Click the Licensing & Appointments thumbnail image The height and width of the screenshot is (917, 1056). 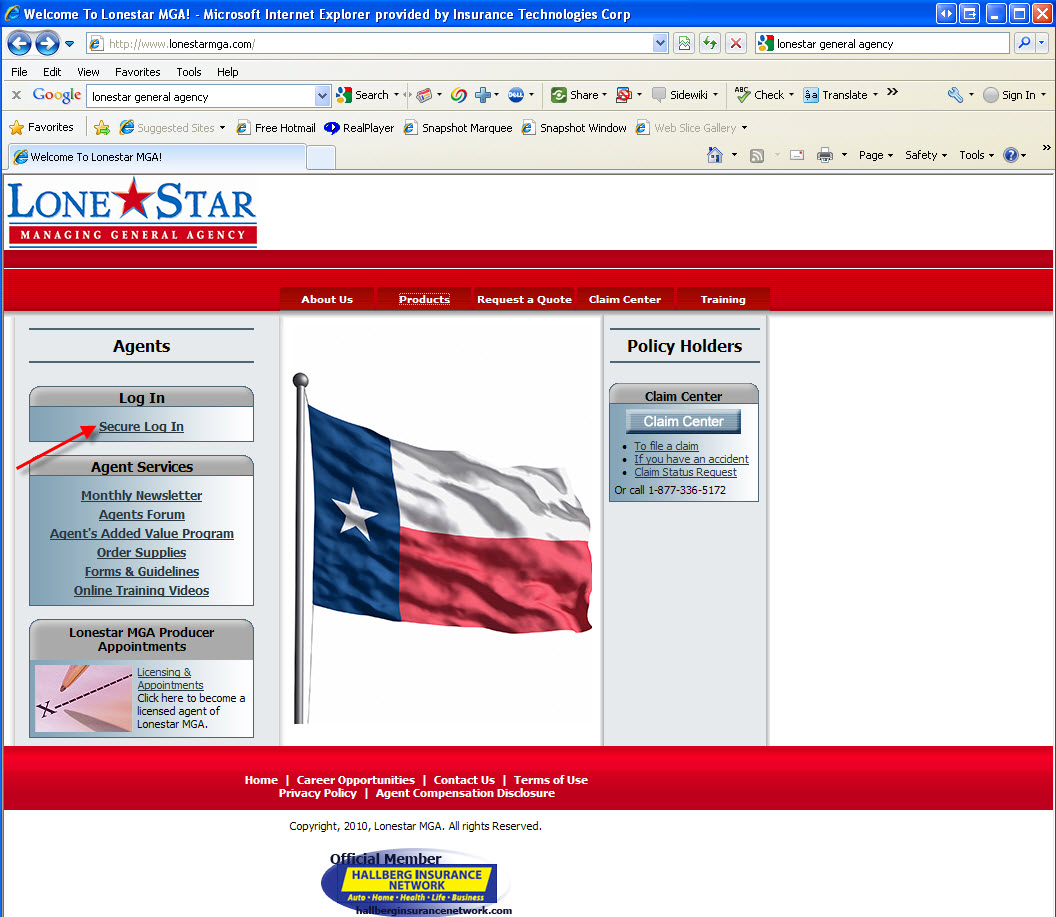[x=84, y=698]
